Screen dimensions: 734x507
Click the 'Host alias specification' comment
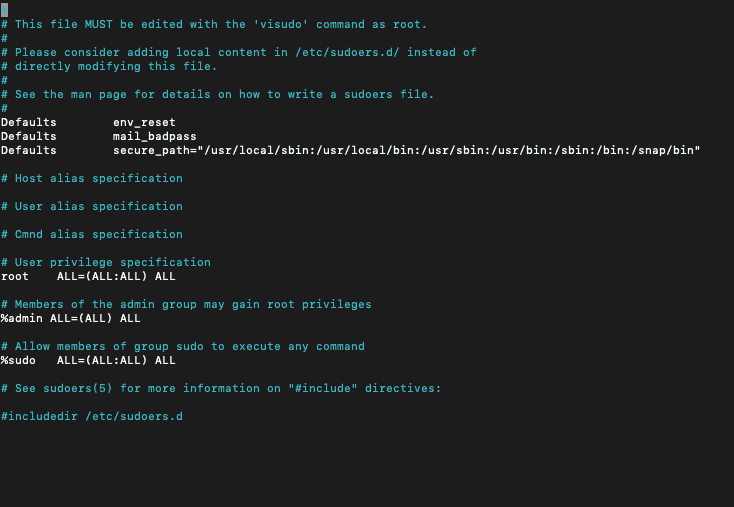coord(98,178)
